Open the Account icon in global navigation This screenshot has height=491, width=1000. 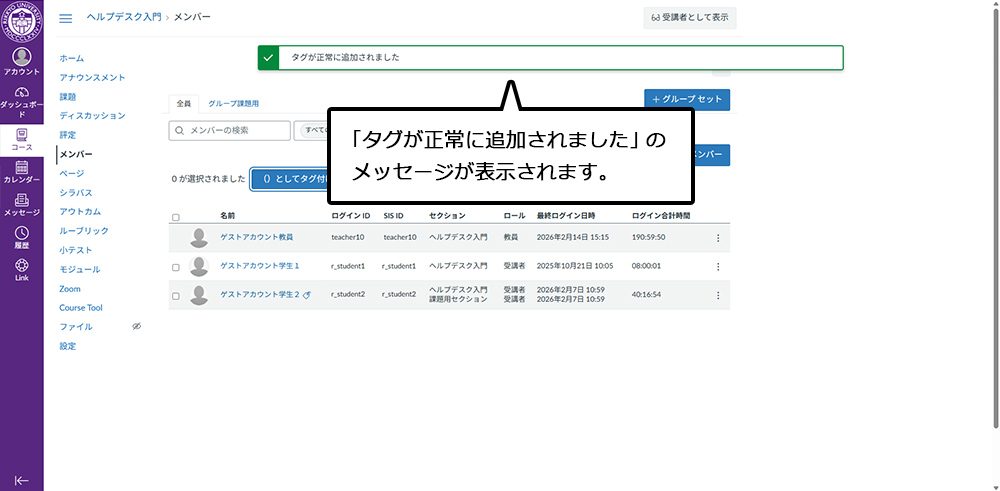[x=21, y=62]
